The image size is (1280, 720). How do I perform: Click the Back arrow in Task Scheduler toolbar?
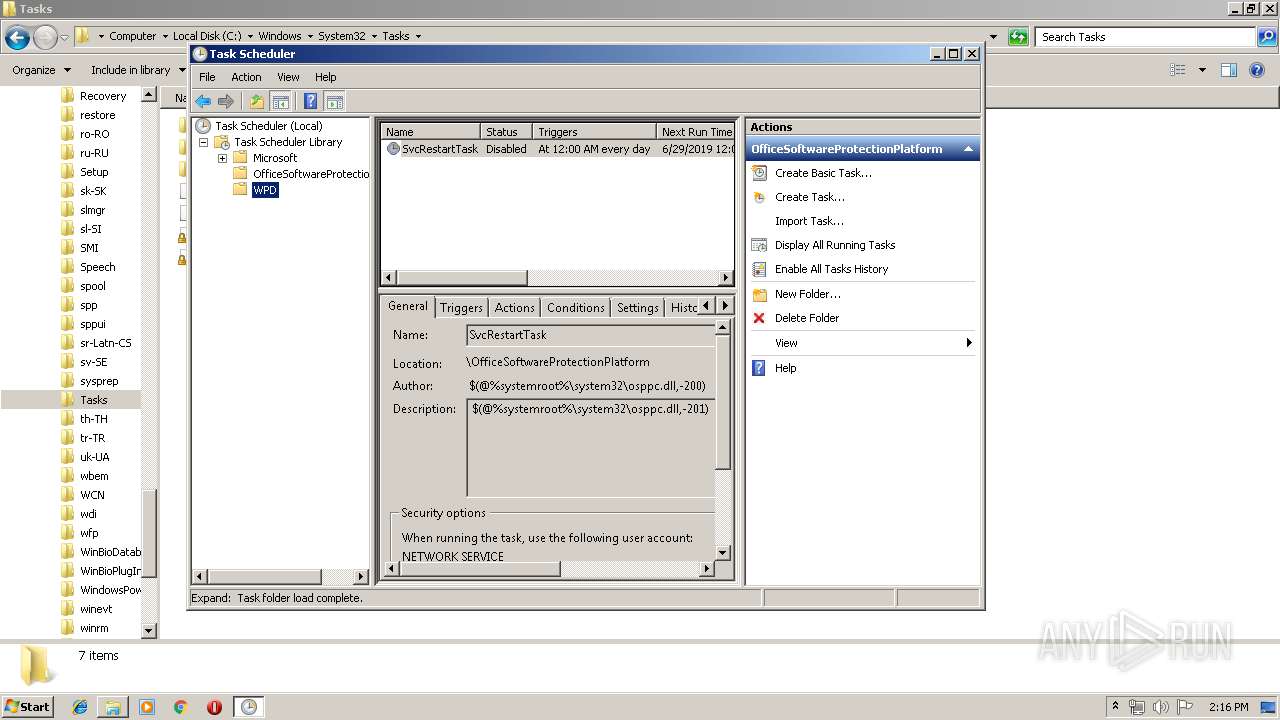point(203,101)
